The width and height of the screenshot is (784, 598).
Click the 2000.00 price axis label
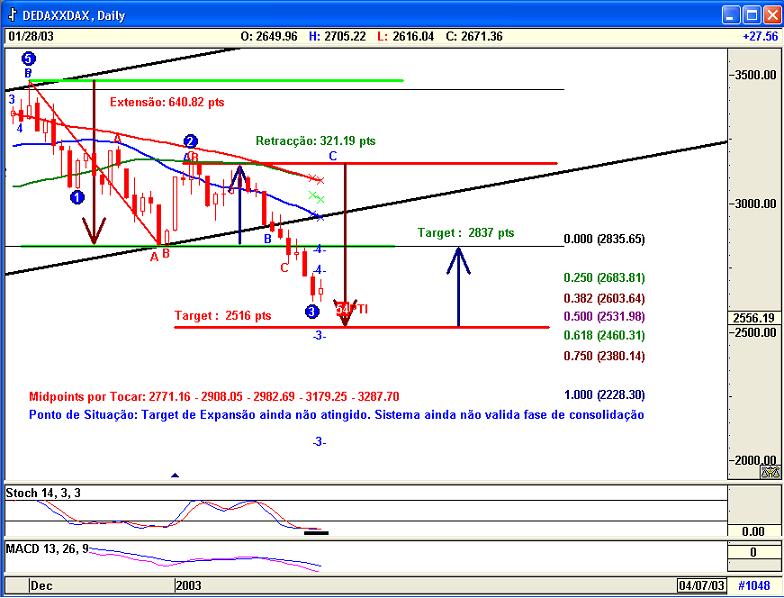pyautogui.click(x=756, y=460)
